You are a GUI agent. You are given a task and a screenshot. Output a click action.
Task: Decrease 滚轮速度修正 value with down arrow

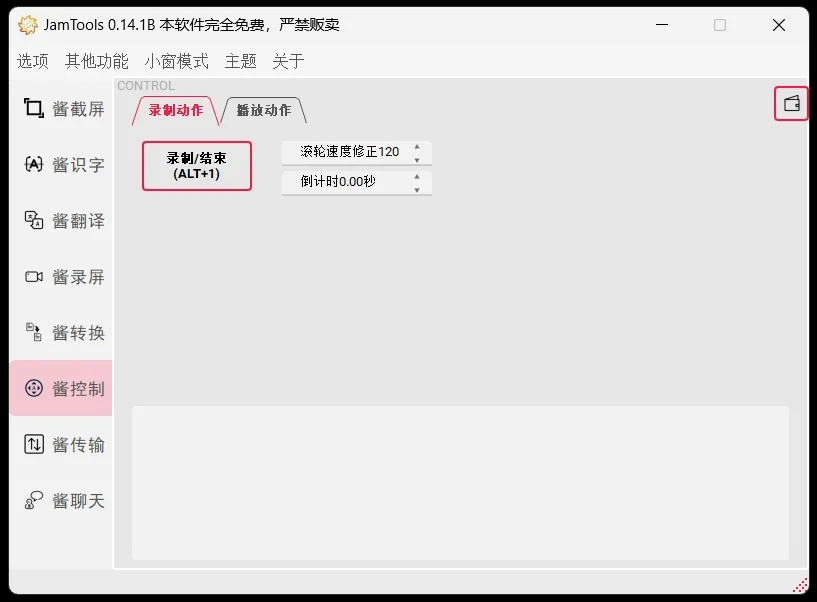coord(417,160)
